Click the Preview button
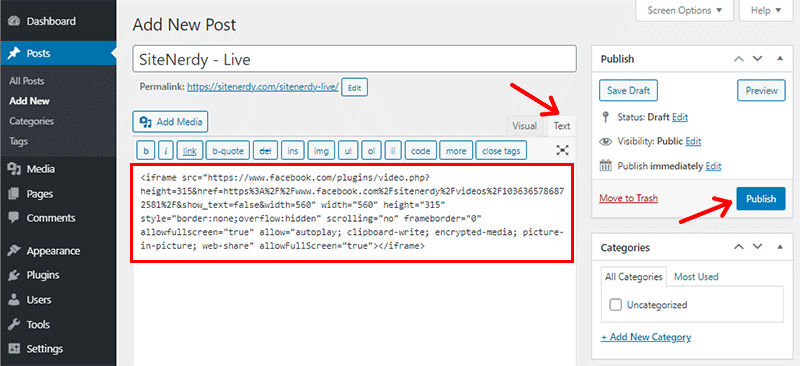Viewport: 800px width, 366px height. click(x=761, y=90)
